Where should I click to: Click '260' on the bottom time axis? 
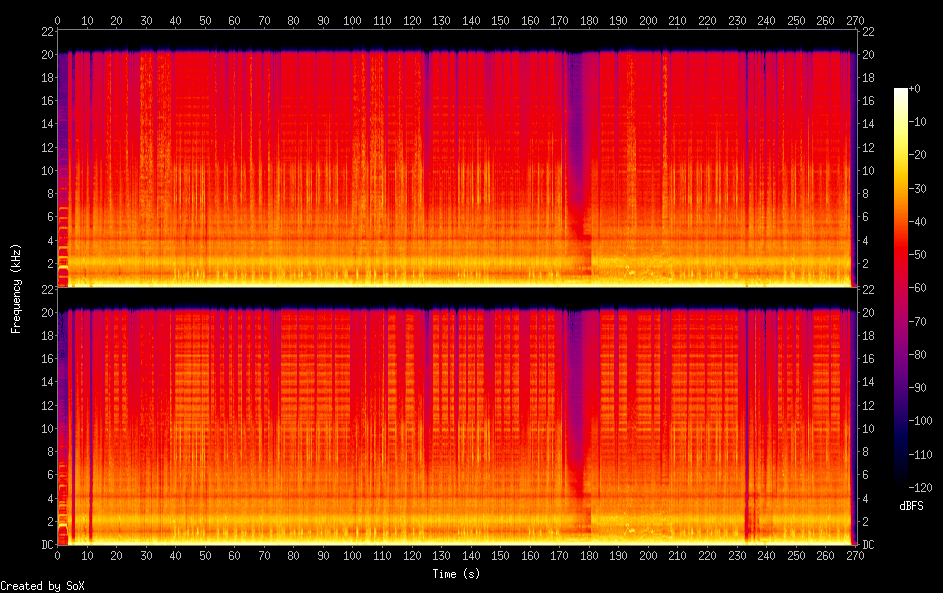click(x=825, y=556)
